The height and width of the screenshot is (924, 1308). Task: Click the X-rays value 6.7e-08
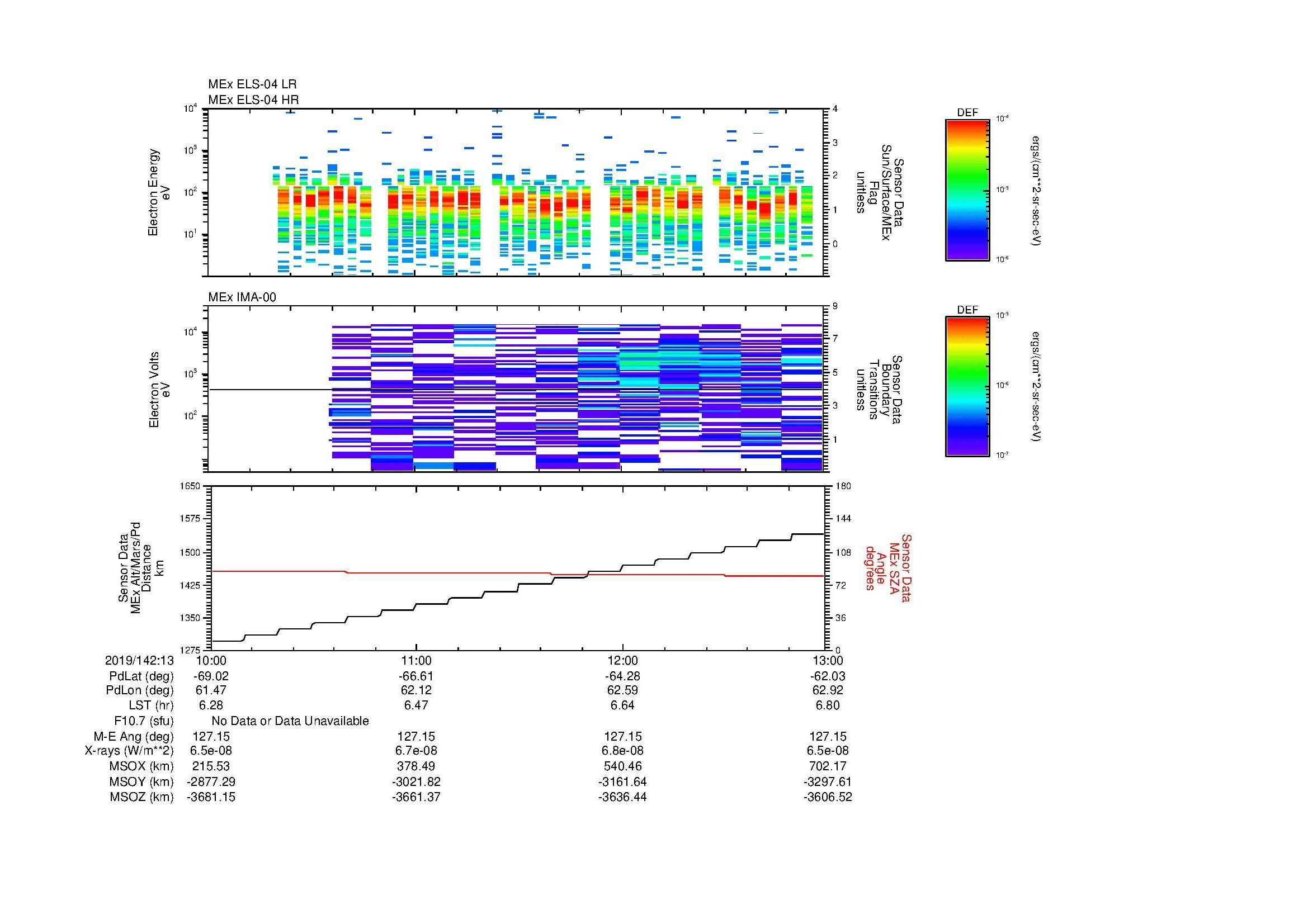pyautogui.click(x=417, y=751)
